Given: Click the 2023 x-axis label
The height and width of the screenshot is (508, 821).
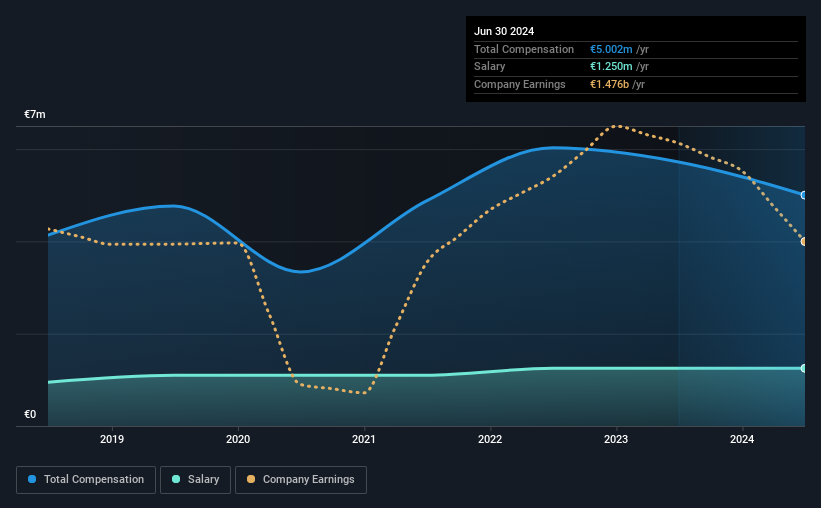Looking at the screenshot, I should pyautogui.click(x=616, y=439).
